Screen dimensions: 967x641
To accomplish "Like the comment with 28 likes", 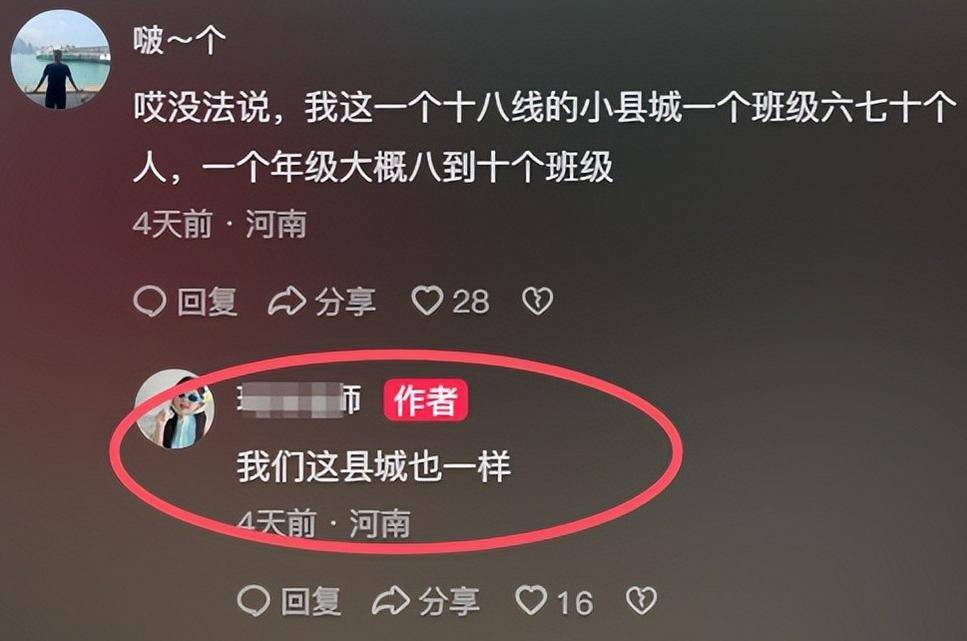I will coord(427,301).
